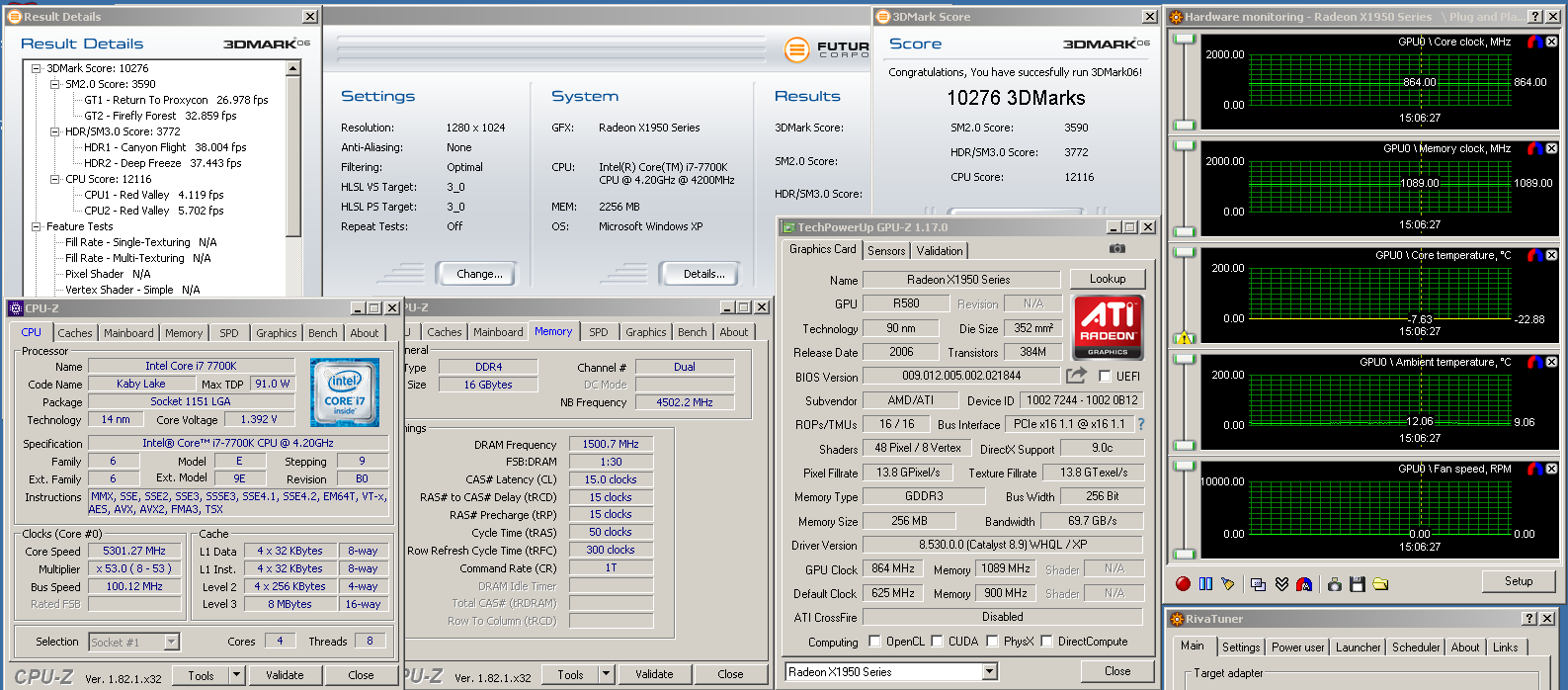The image size is (1568, 690).
Task: Switch to the Validation tab in GPU-Z
Action: click(940, 251)
